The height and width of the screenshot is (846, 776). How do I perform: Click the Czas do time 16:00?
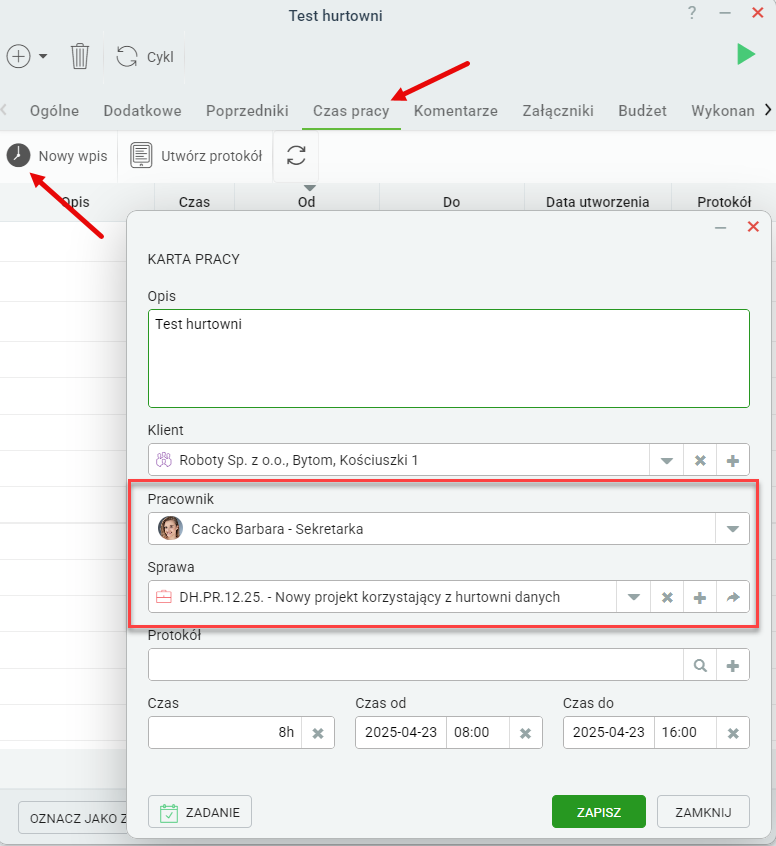685,732
